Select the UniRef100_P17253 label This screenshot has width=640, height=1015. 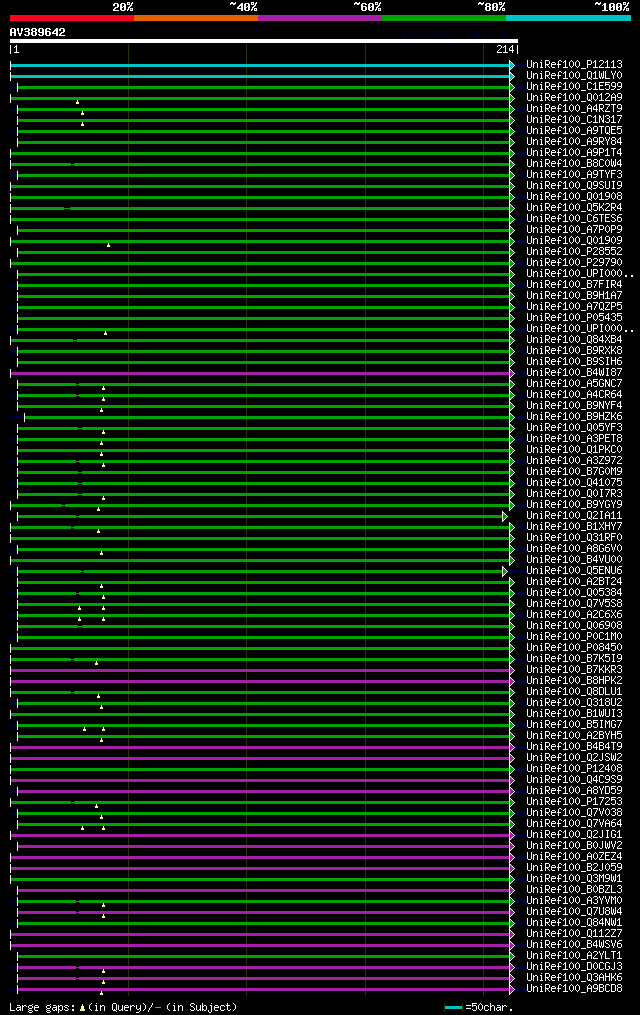(574, 802)
